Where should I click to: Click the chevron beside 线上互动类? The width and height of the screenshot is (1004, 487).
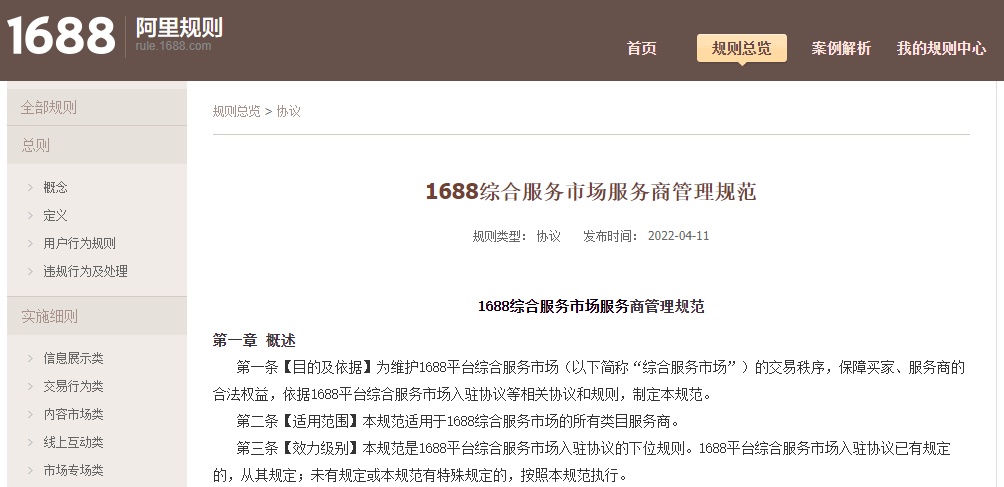click(30, 442)
